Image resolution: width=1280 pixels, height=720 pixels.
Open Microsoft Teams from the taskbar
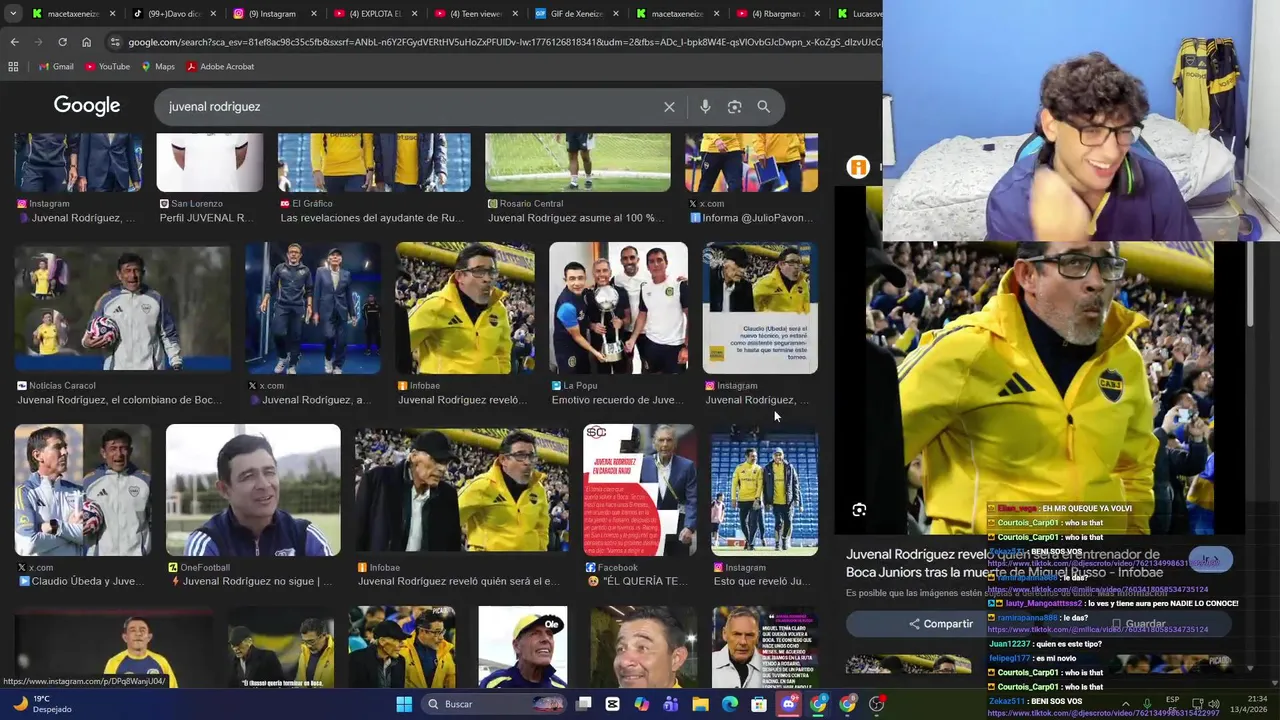(x=671, y=704)
